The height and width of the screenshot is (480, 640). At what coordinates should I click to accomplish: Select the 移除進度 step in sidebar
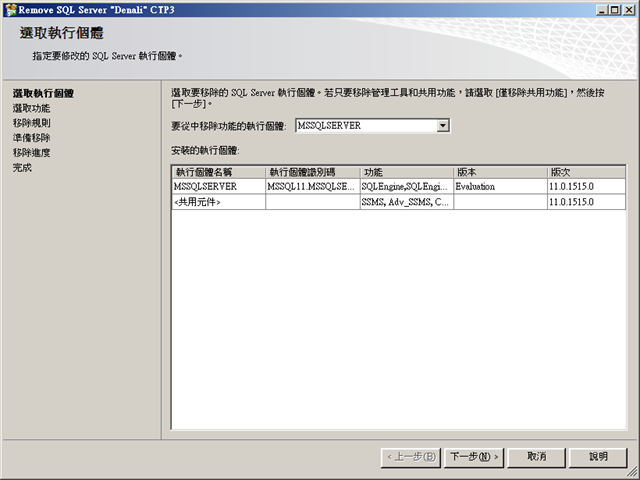pyautogui.click(x=31, y=153)
